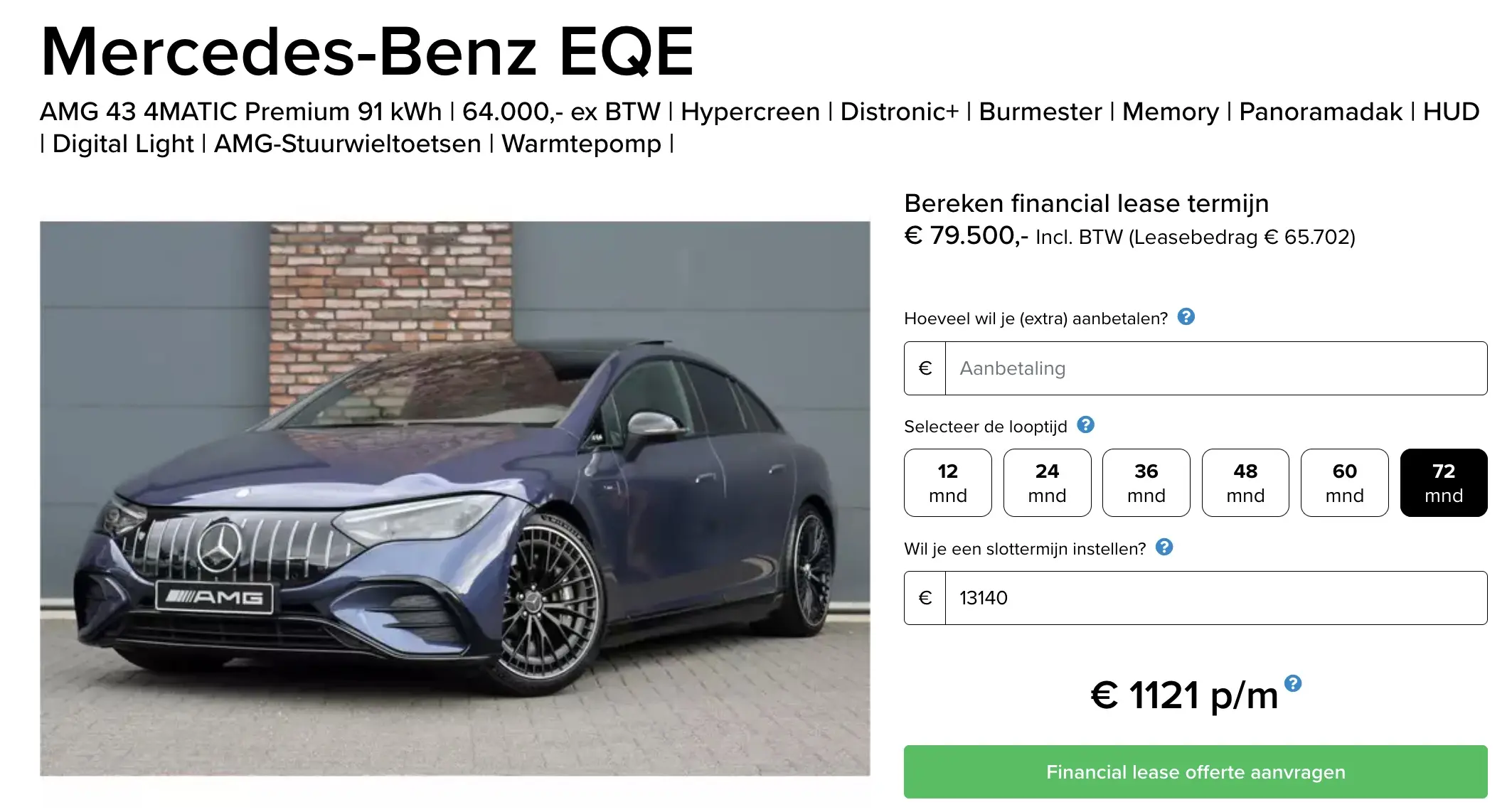The image size is (1512, 812).
Task: Select the 12 mnd lease term
Action: (947, 482)
